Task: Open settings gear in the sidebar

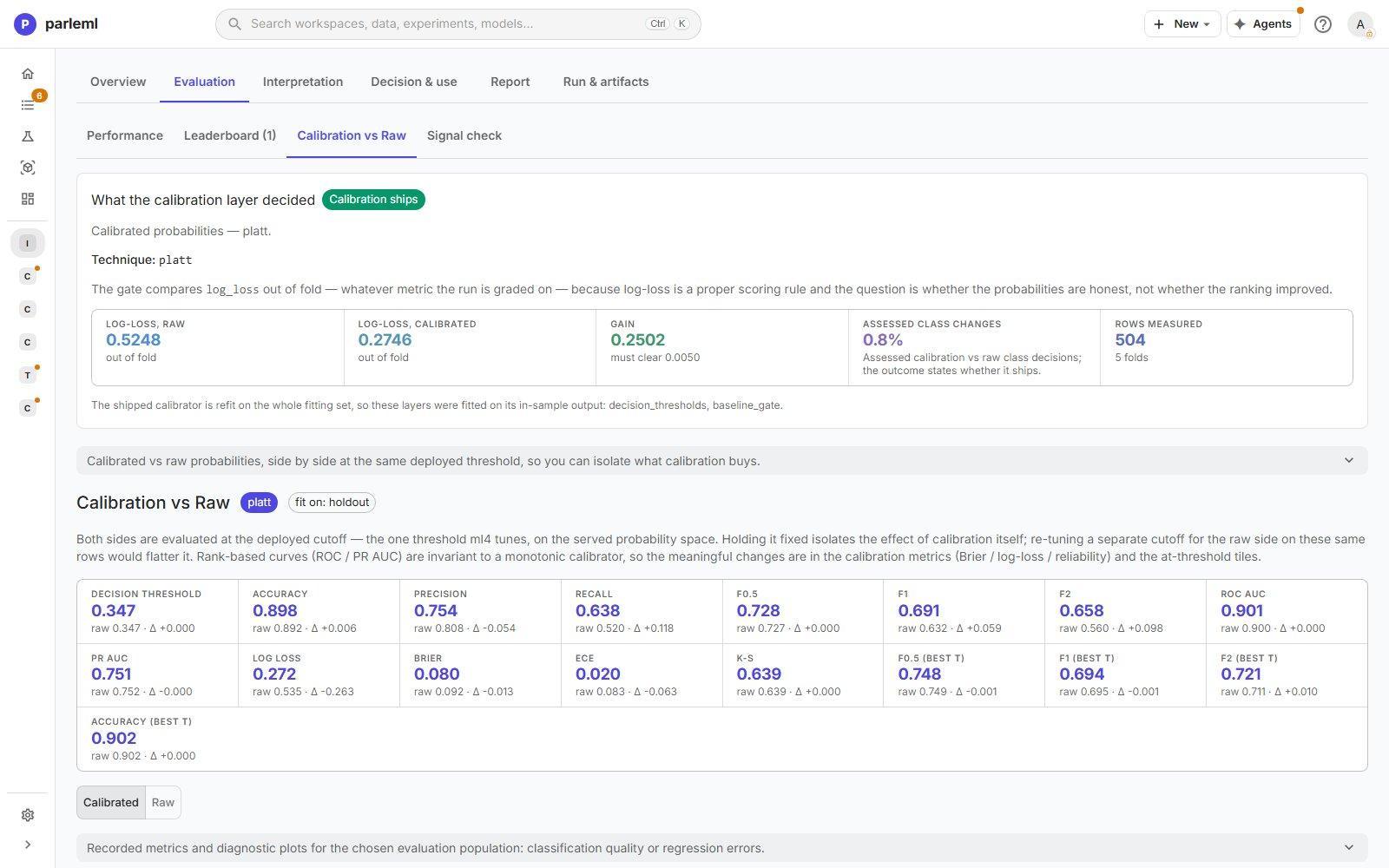Action: [x=28, y=815]
